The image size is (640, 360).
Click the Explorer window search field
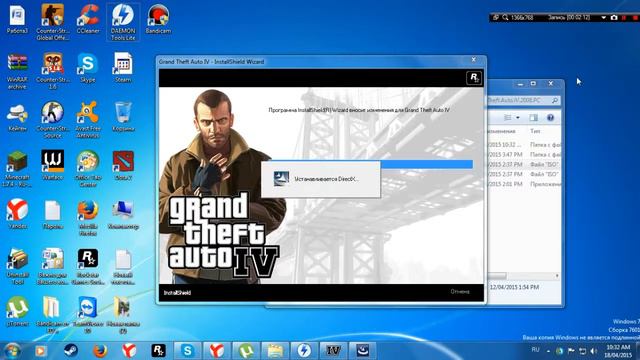coord(524,100)
